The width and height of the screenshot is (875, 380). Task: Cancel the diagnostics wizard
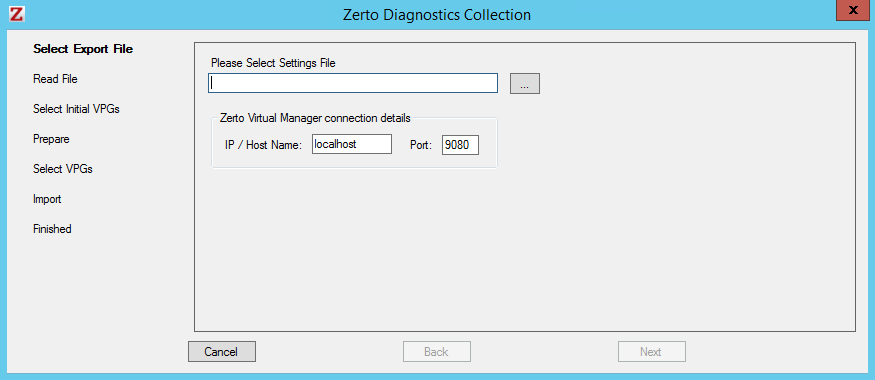point(222,352)
